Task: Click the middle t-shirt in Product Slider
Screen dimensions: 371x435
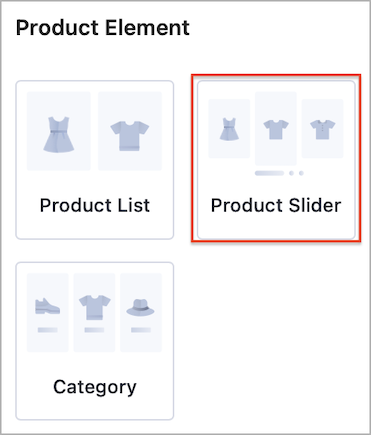Action: click(276, 129)
